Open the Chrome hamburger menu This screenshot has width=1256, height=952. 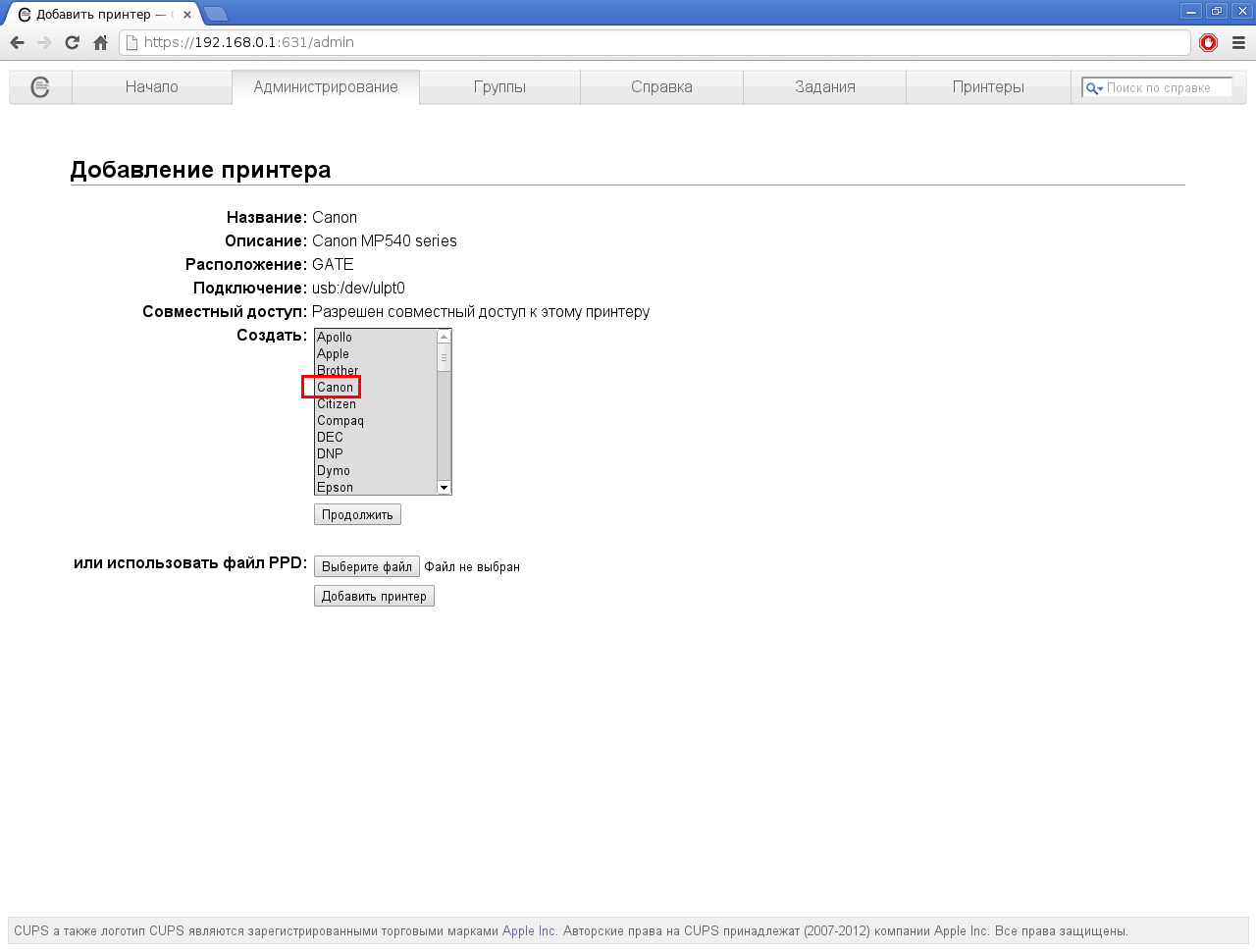[x=1238, y=42]
